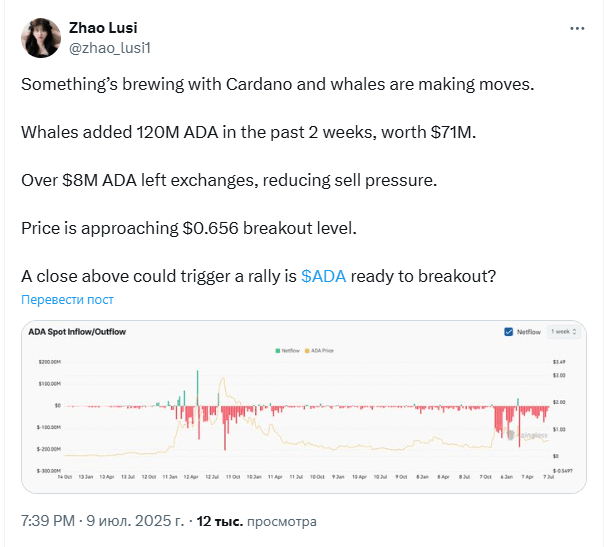Screen dimensions: 604x547
Task: Click the sentence about whales adding 120M ADA
Action: coord(250,133)
